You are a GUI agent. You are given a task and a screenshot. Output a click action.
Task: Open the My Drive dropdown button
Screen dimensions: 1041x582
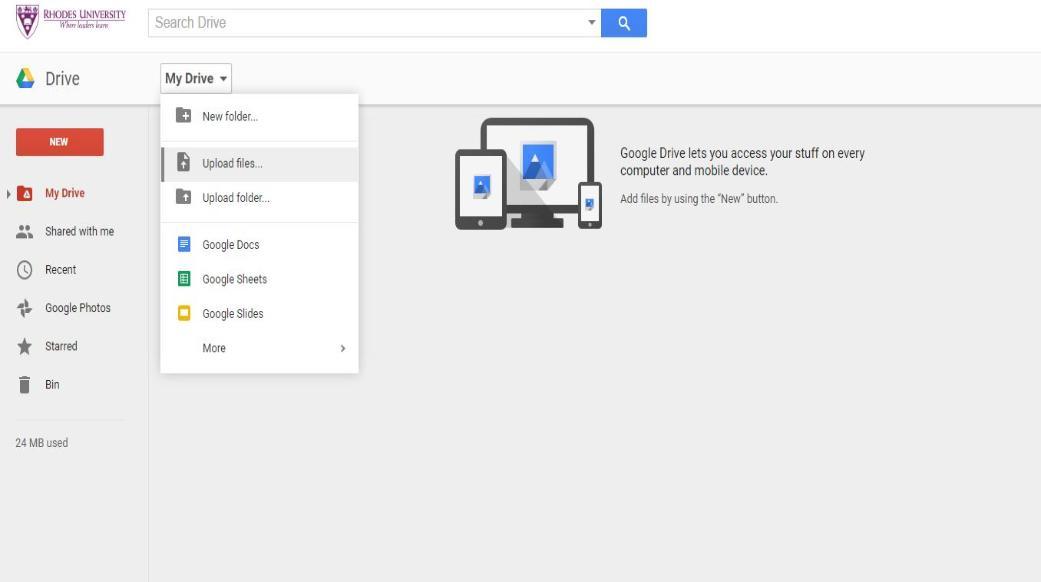coord(196,78)
